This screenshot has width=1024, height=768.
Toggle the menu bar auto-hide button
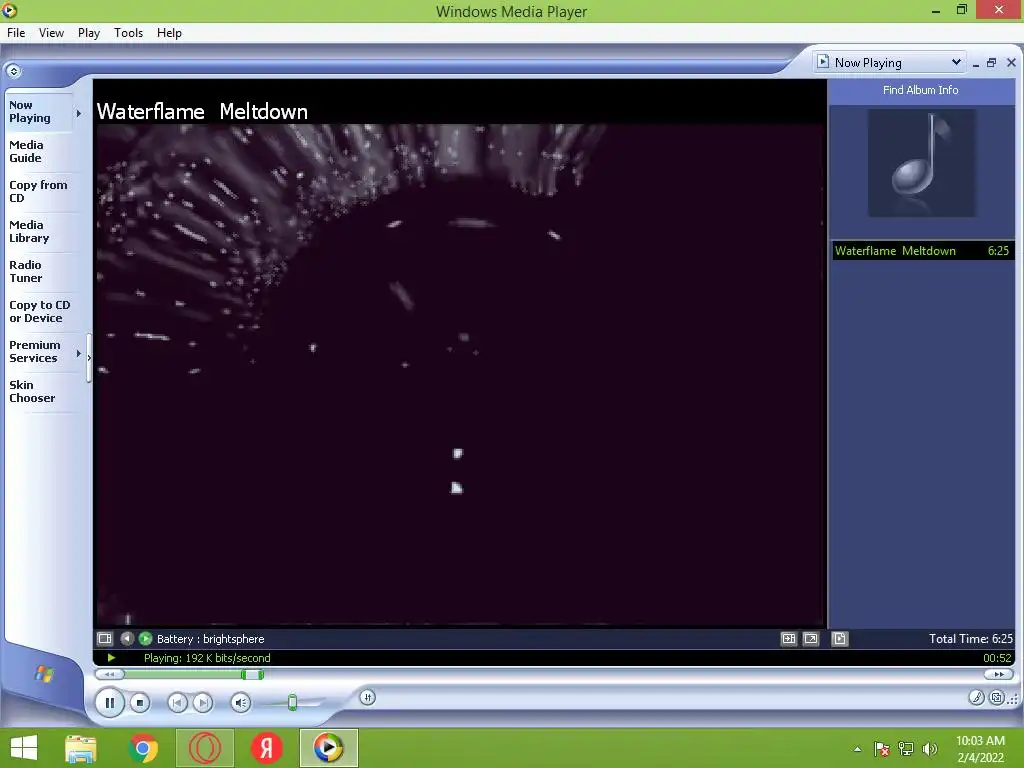coord(13,71)
